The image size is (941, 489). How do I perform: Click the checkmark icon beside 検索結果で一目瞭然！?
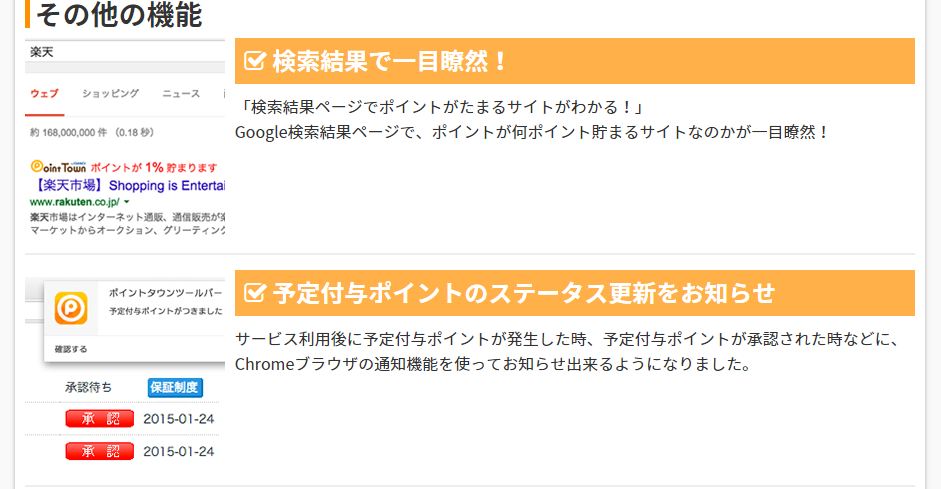[x=254, y=62]
